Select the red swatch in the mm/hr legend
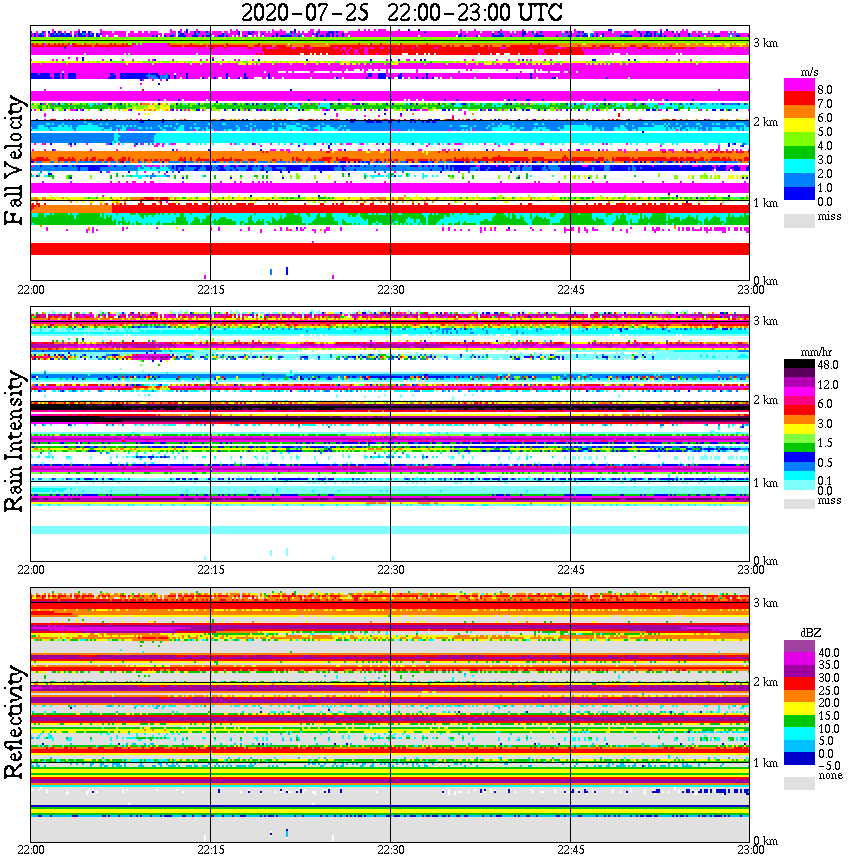Image resolution: width=850 pixels, height=868 pixels. (x=799, y=410)
